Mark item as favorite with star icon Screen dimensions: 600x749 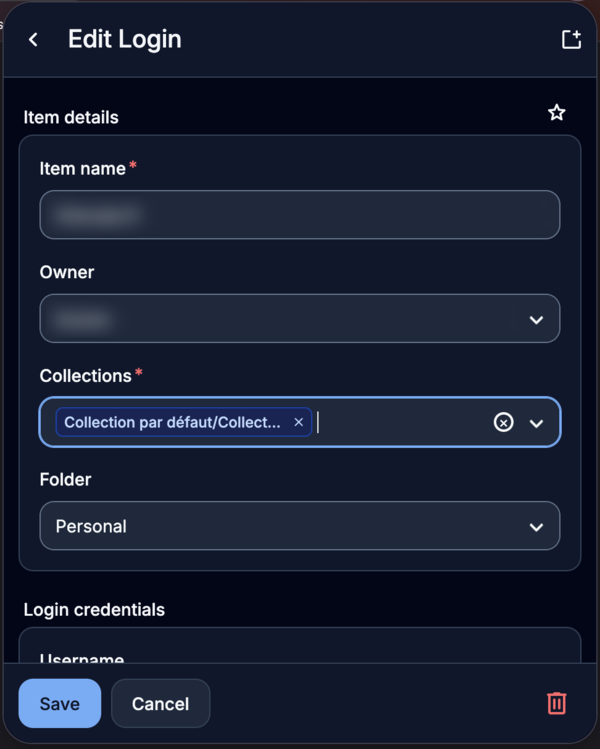[x=557, y=113]
